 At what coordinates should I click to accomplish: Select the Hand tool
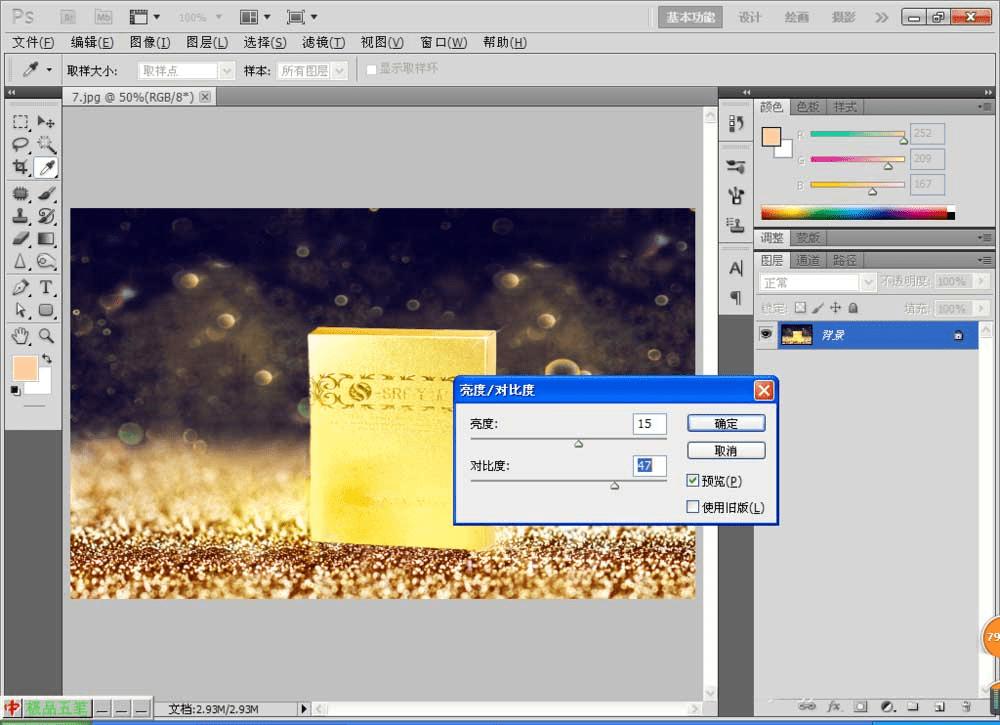20,335
